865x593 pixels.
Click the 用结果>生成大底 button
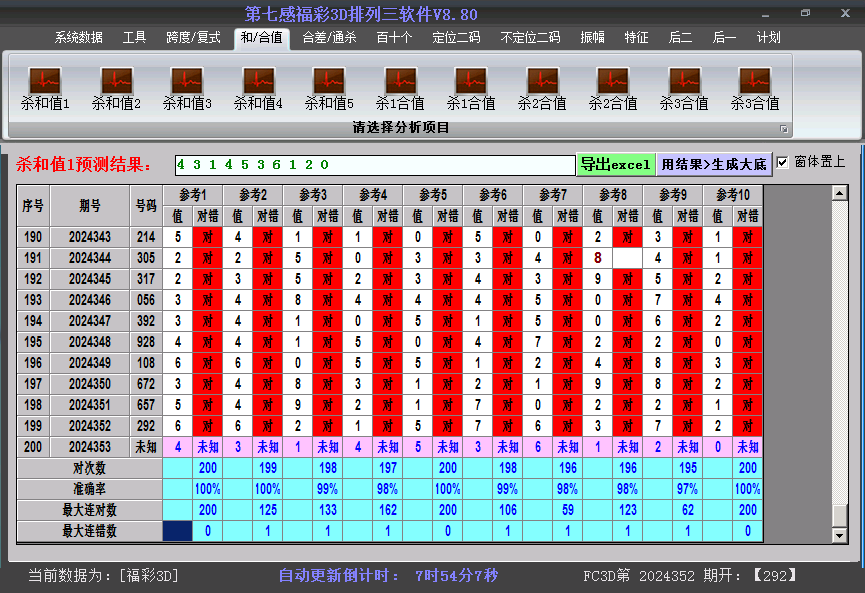click(x=714, y=164)
